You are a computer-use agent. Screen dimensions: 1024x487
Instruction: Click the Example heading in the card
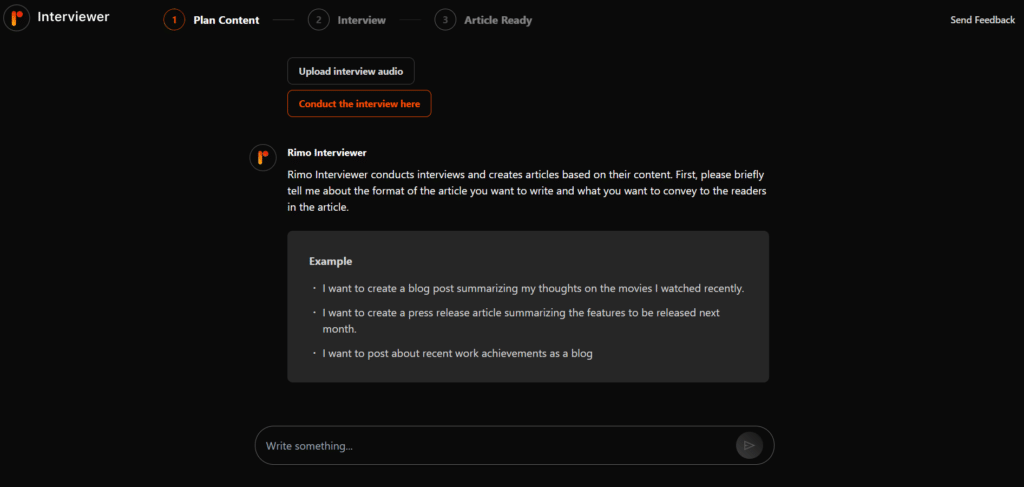click(x=330, y=261)
